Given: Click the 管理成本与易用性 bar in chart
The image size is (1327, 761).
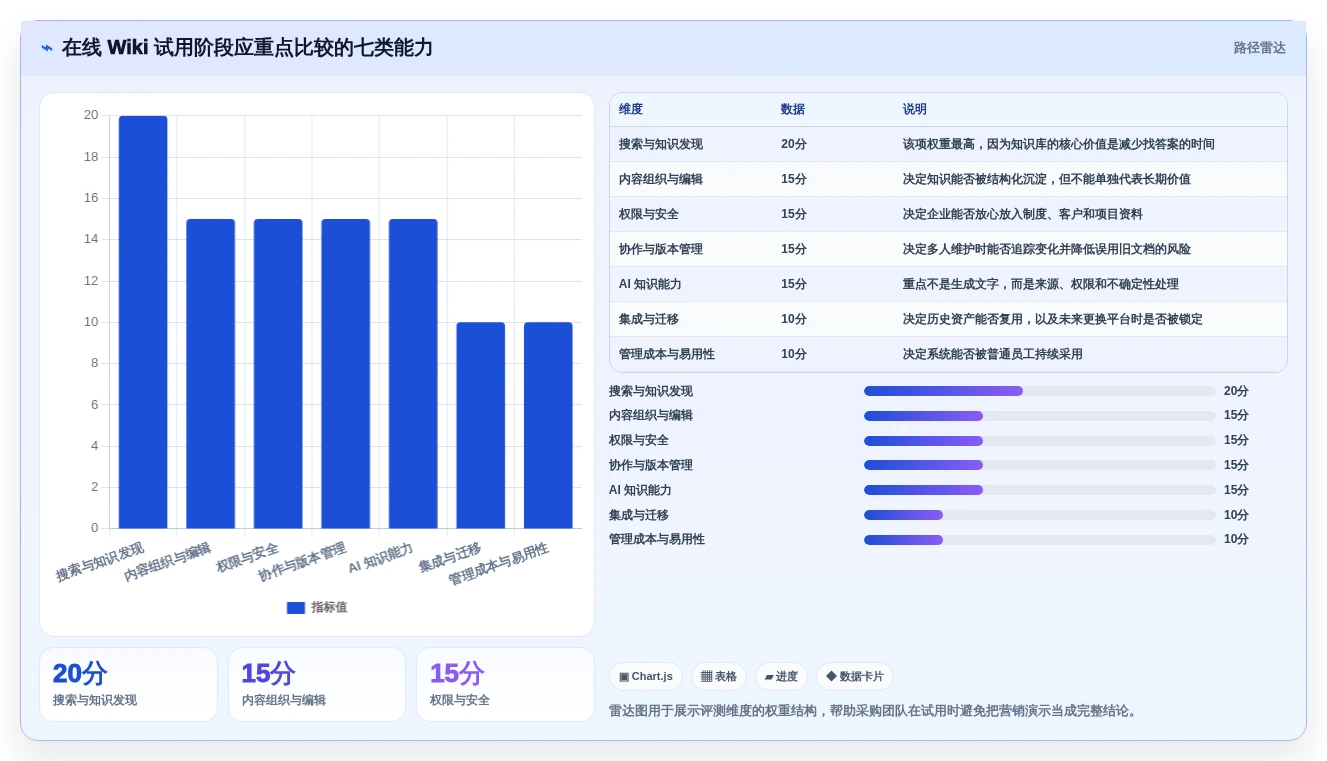Looking at the screenshot, I should point(548,425).
